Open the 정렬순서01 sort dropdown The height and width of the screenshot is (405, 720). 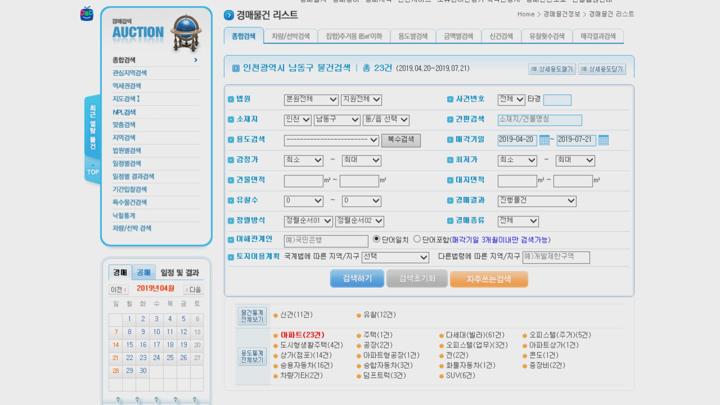[x=308, y=221]
